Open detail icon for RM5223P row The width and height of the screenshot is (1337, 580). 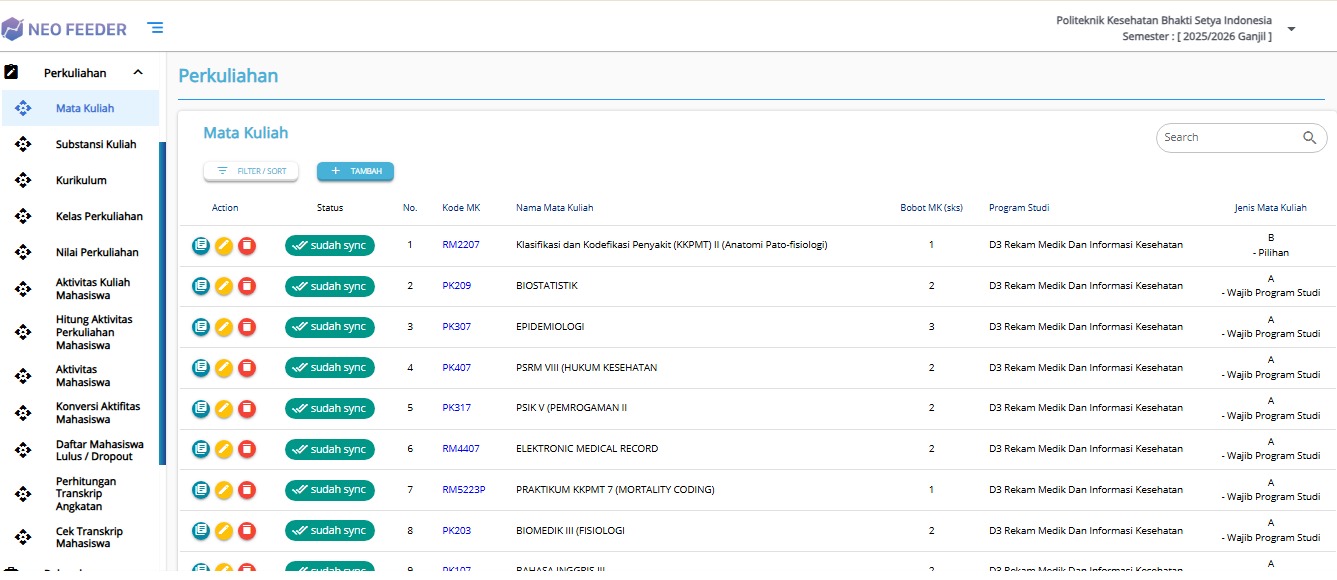[x=201, y=490]
